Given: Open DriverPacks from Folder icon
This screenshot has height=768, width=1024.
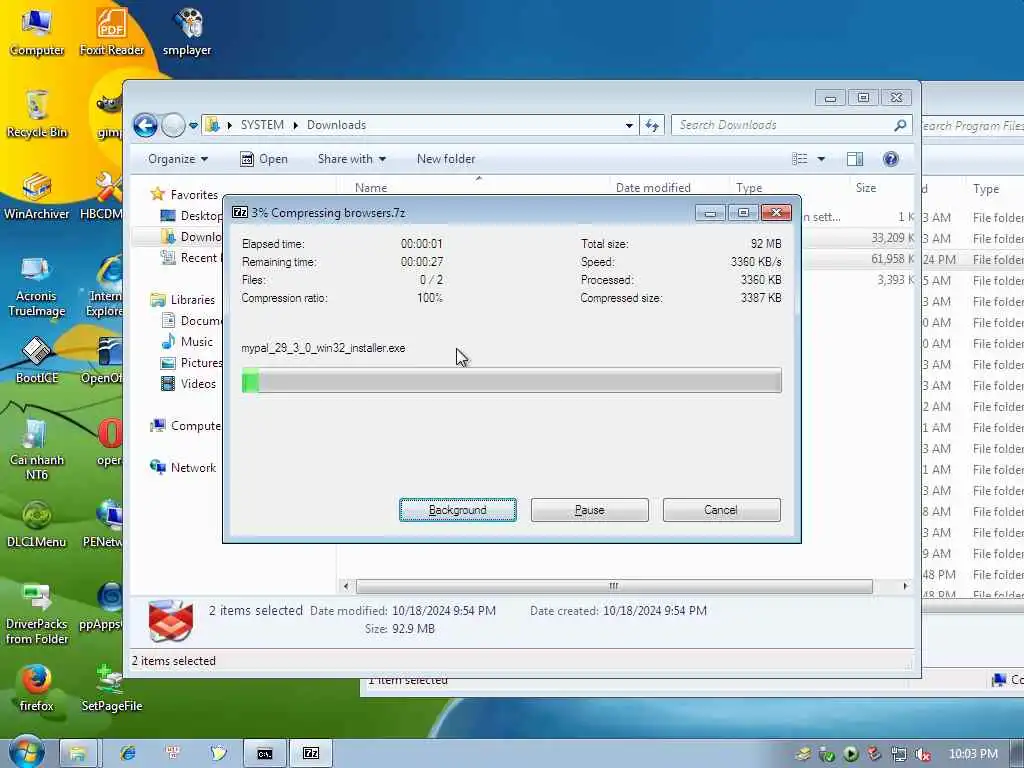Looking at the screenshot, I should point(37,614).
